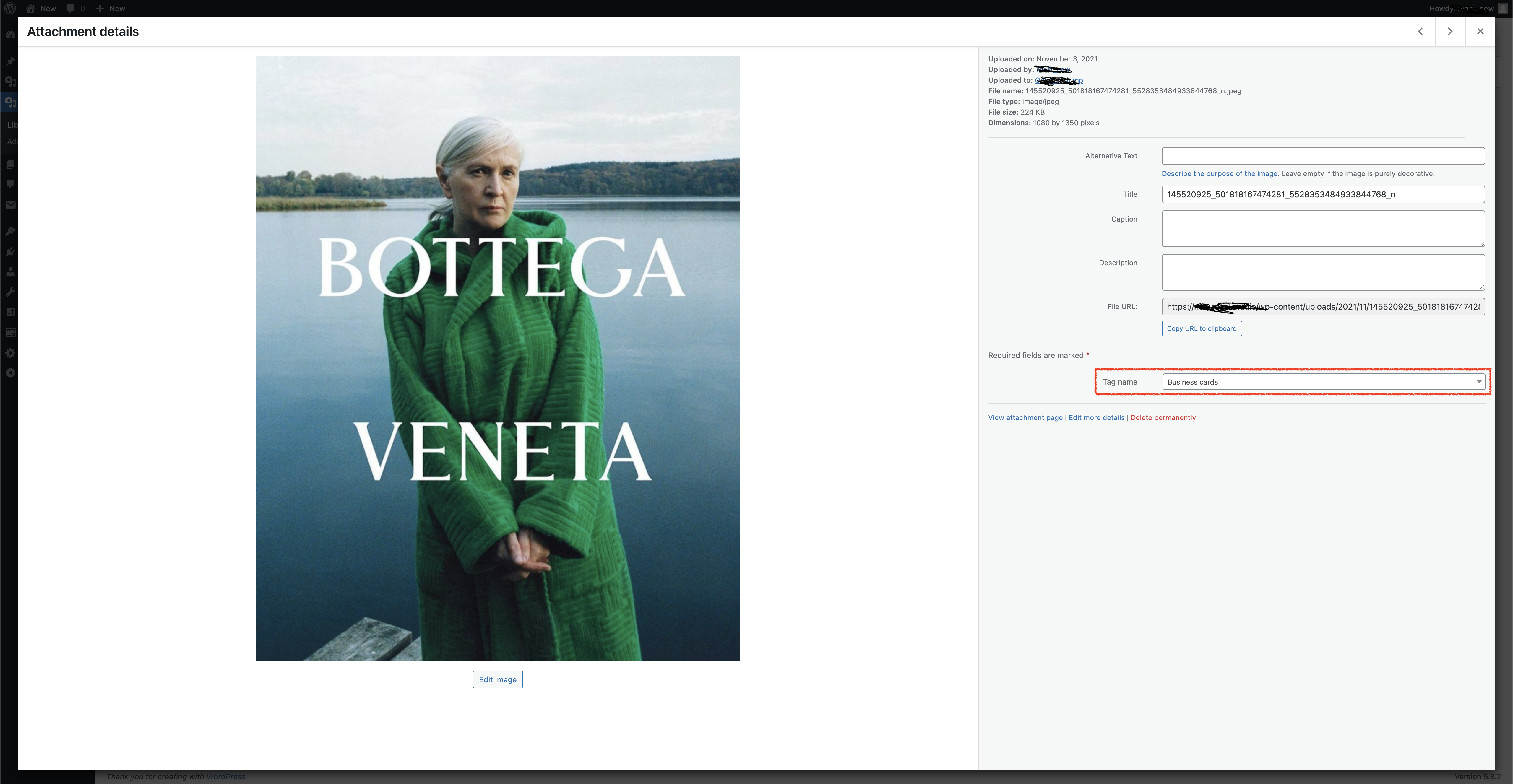The height and width of the screenshot is (784, 1513).
Task: Open Edit more details link
Action: click(1096, 417)
